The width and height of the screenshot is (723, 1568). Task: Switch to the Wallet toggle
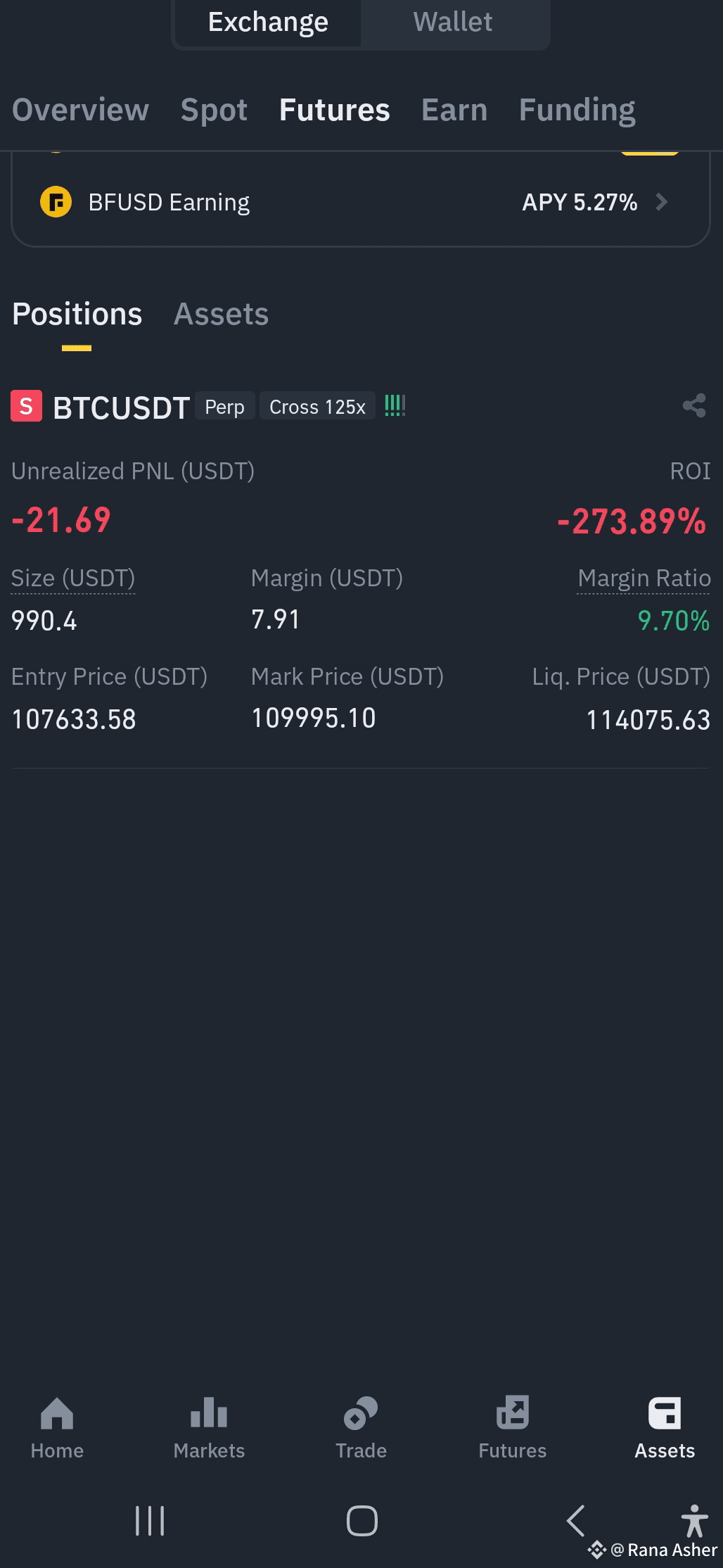click(x=453, y=22)
